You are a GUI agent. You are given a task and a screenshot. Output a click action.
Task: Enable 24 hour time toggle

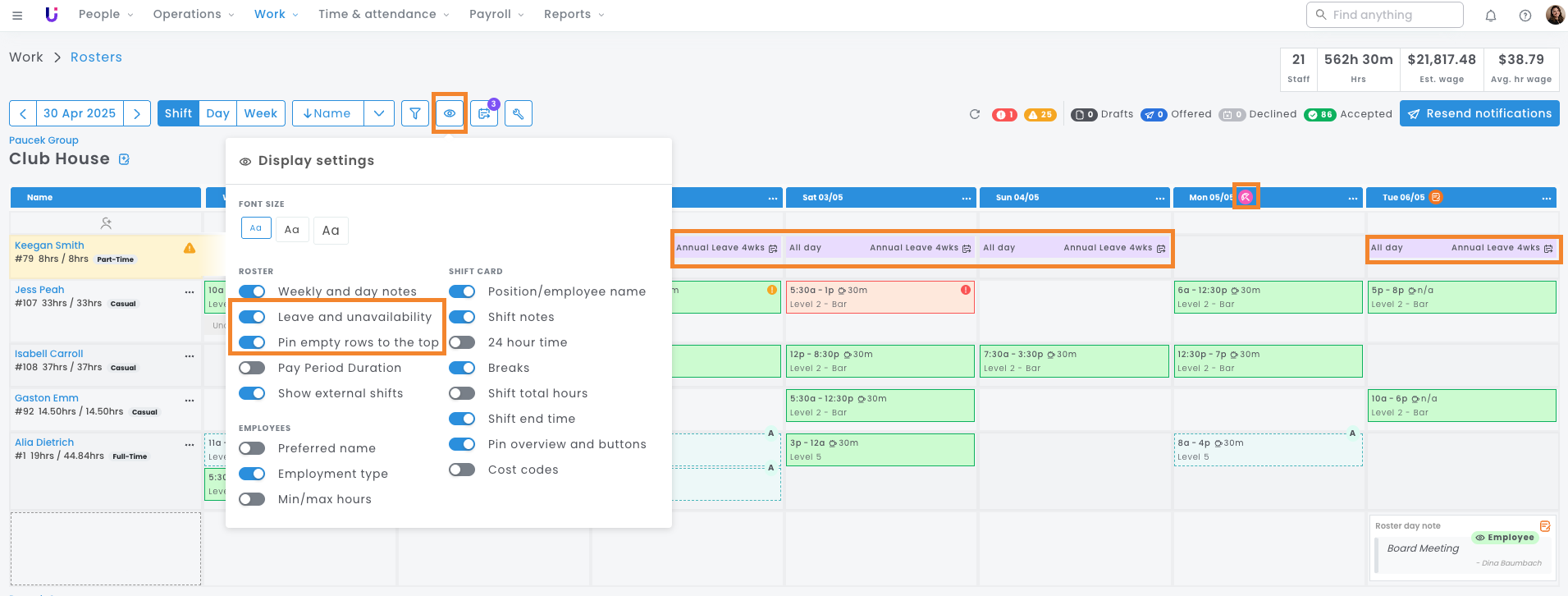462,342
